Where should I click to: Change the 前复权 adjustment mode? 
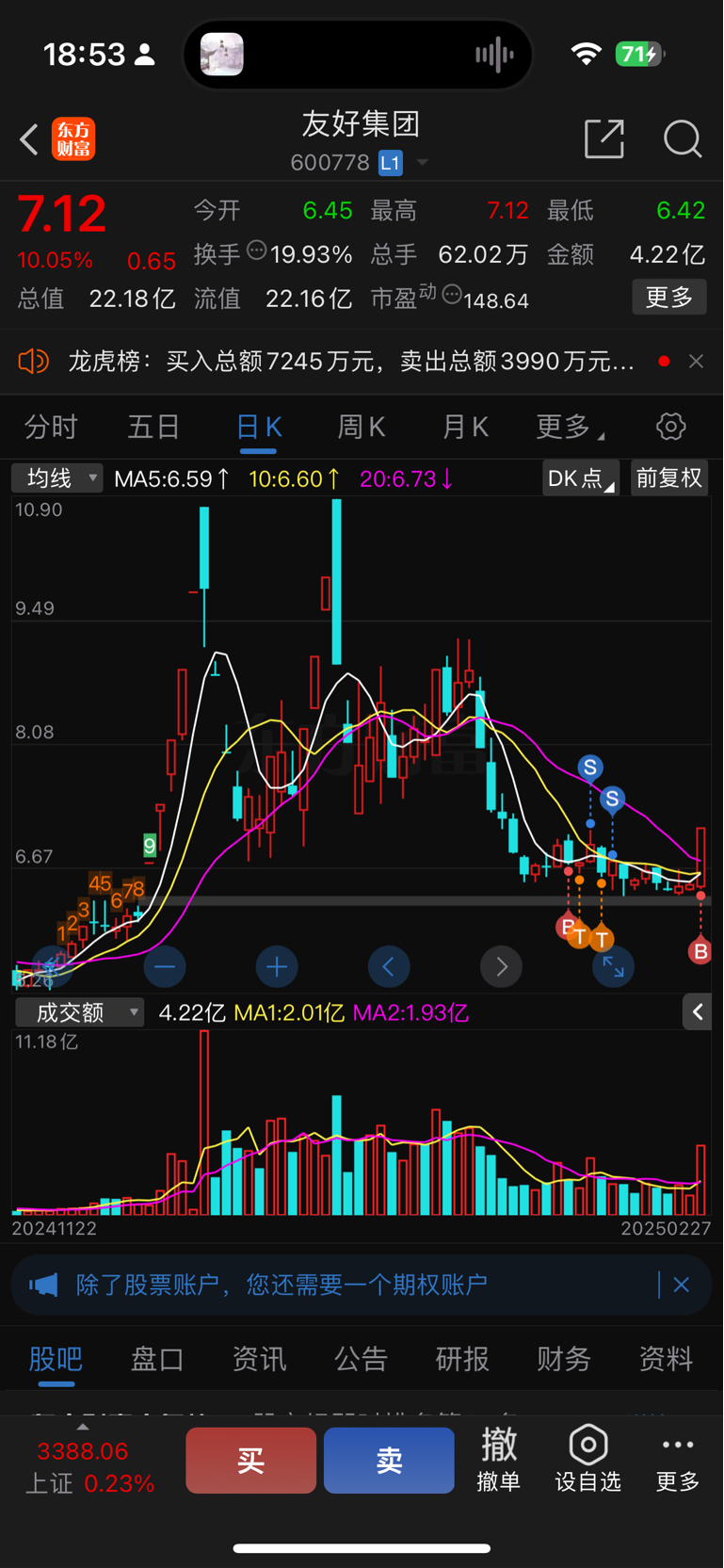click(668, 478)
